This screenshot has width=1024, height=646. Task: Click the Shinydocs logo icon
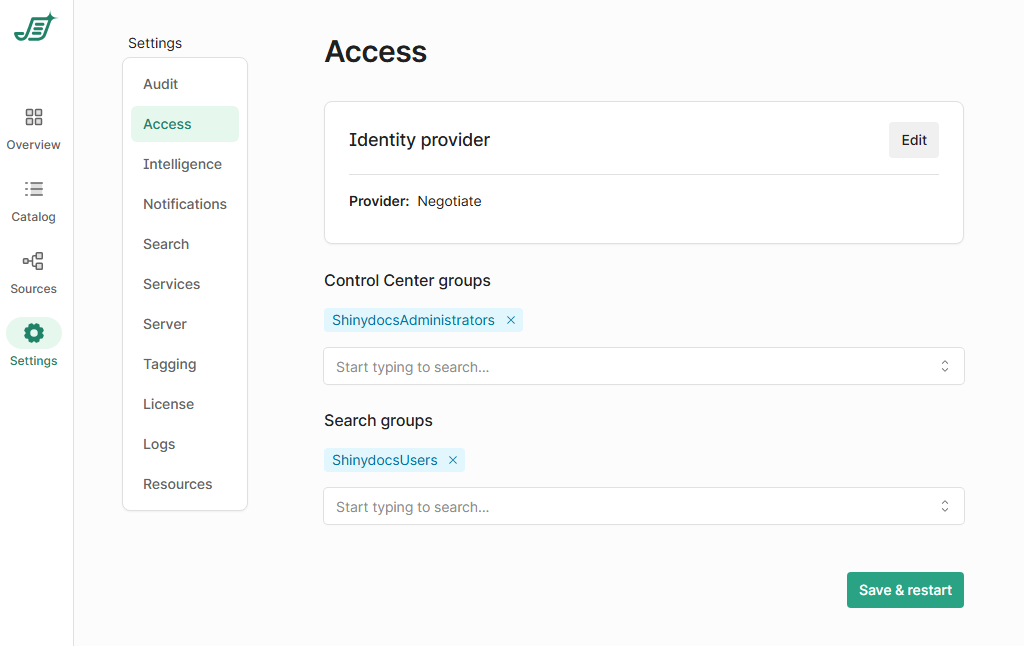[35, 28]
